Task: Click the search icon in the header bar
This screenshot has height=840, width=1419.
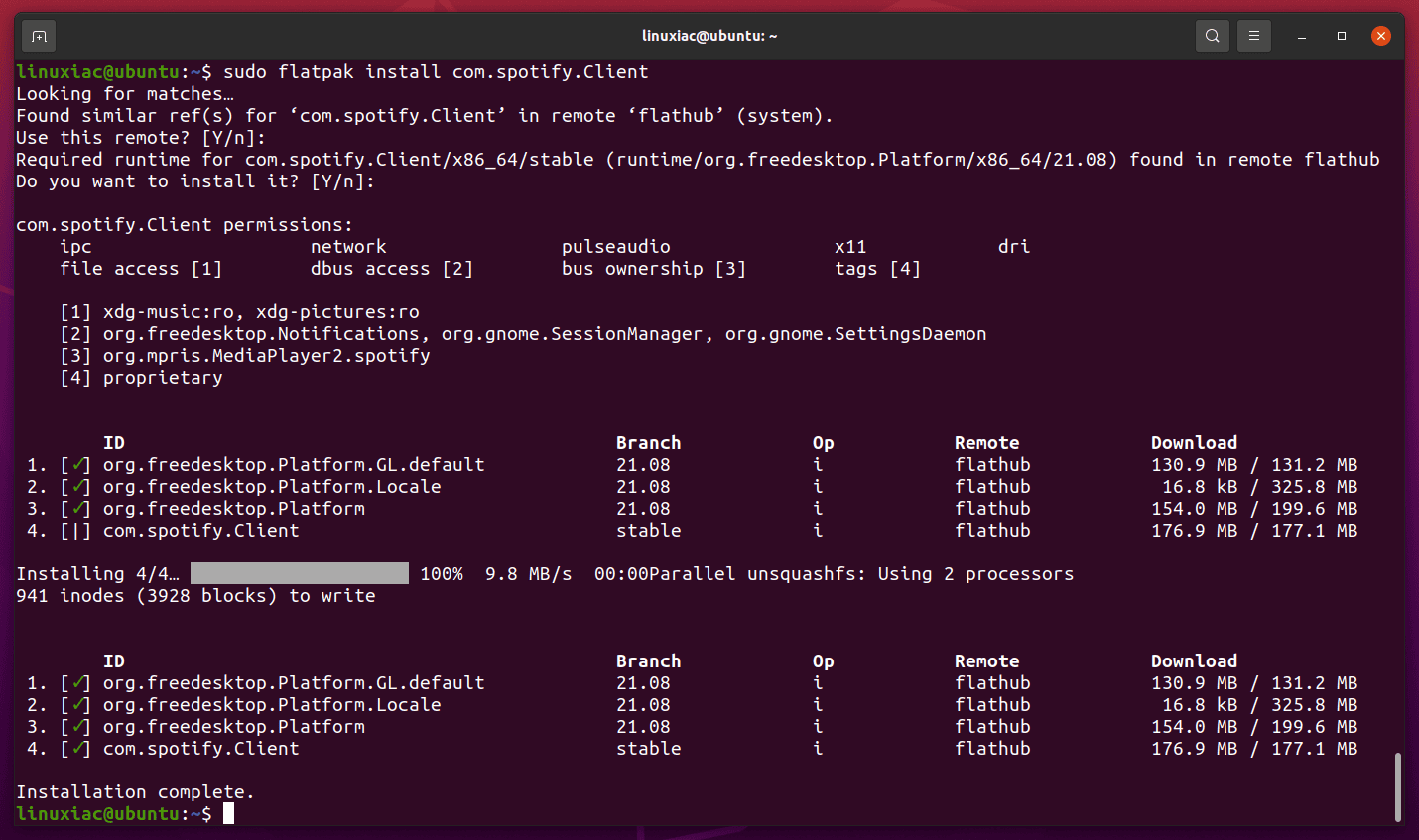Action: (x=1212, y=35)
